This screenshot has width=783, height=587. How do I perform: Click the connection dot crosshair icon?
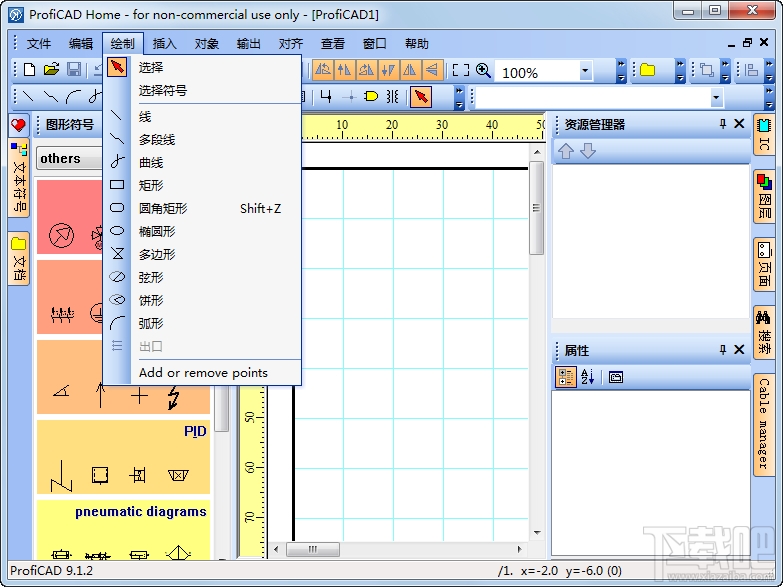coord(351,97)
